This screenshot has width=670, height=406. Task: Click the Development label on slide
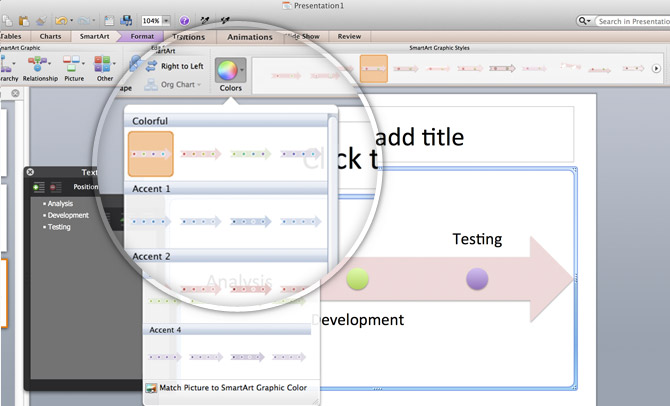358,320
